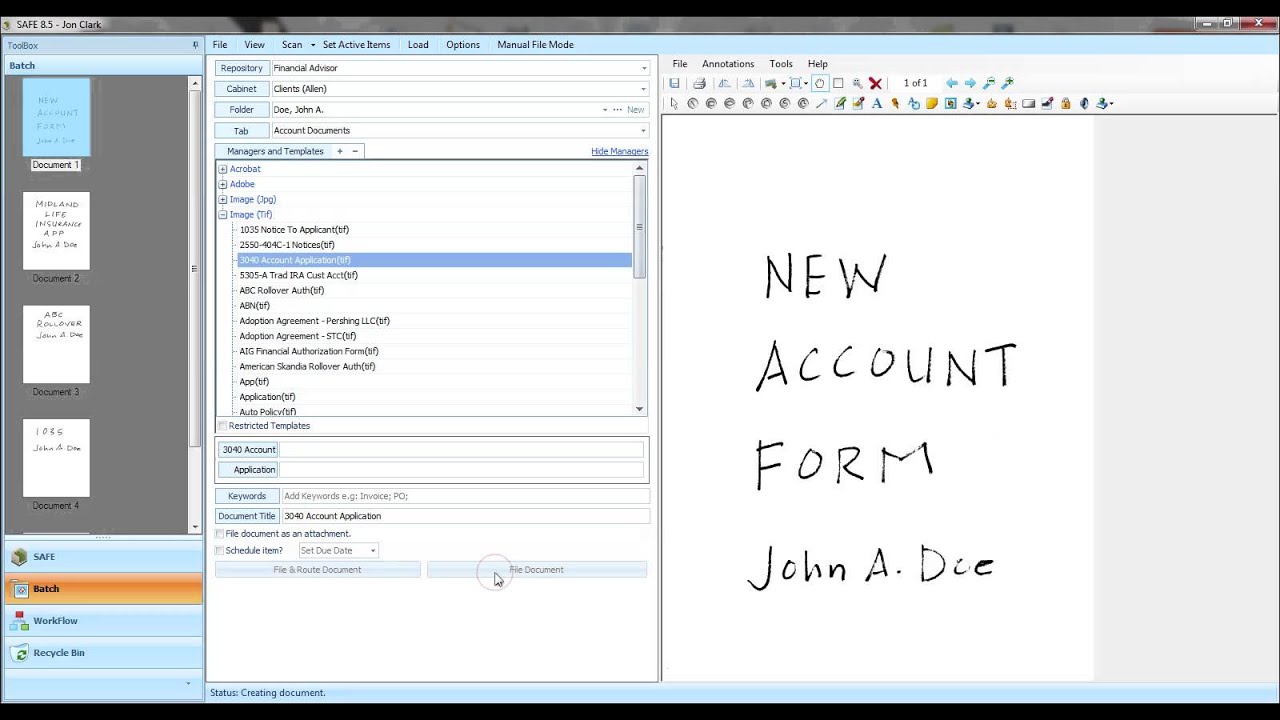Select the hand pan tool
1280x720 pixels.
point(819,83)
